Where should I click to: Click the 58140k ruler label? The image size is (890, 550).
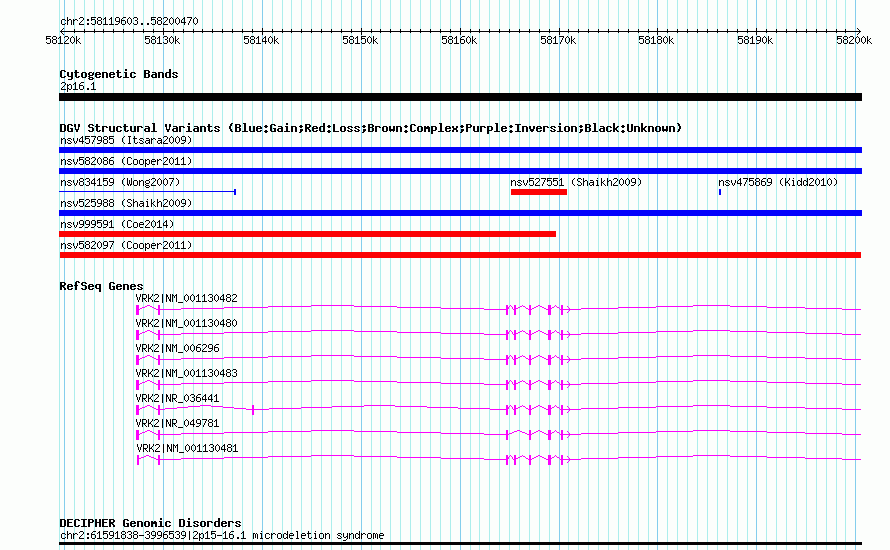(x=261, y=40)
